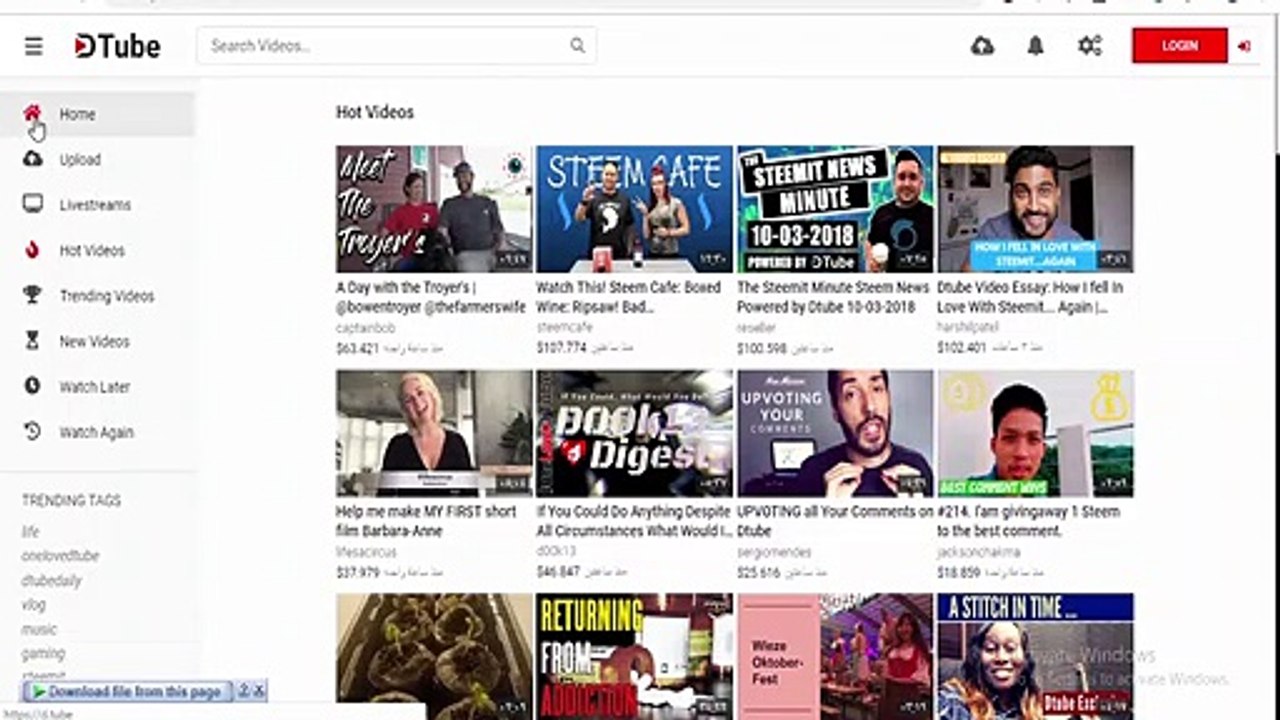Open the dtubedaily trending tag
Viewport: 1280px width, 720px height.
coord(51,580)
